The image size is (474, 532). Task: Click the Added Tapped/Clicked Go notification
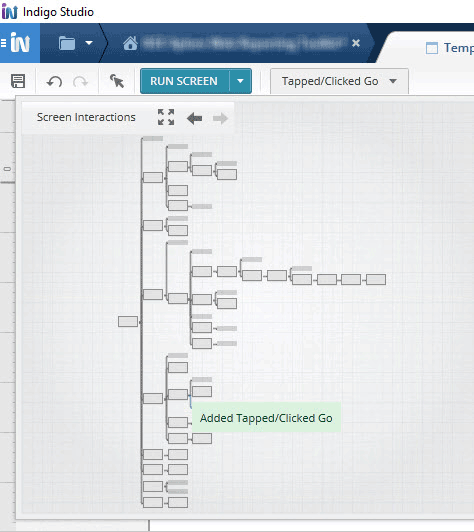pyautogui.click(x=266, y=418)
